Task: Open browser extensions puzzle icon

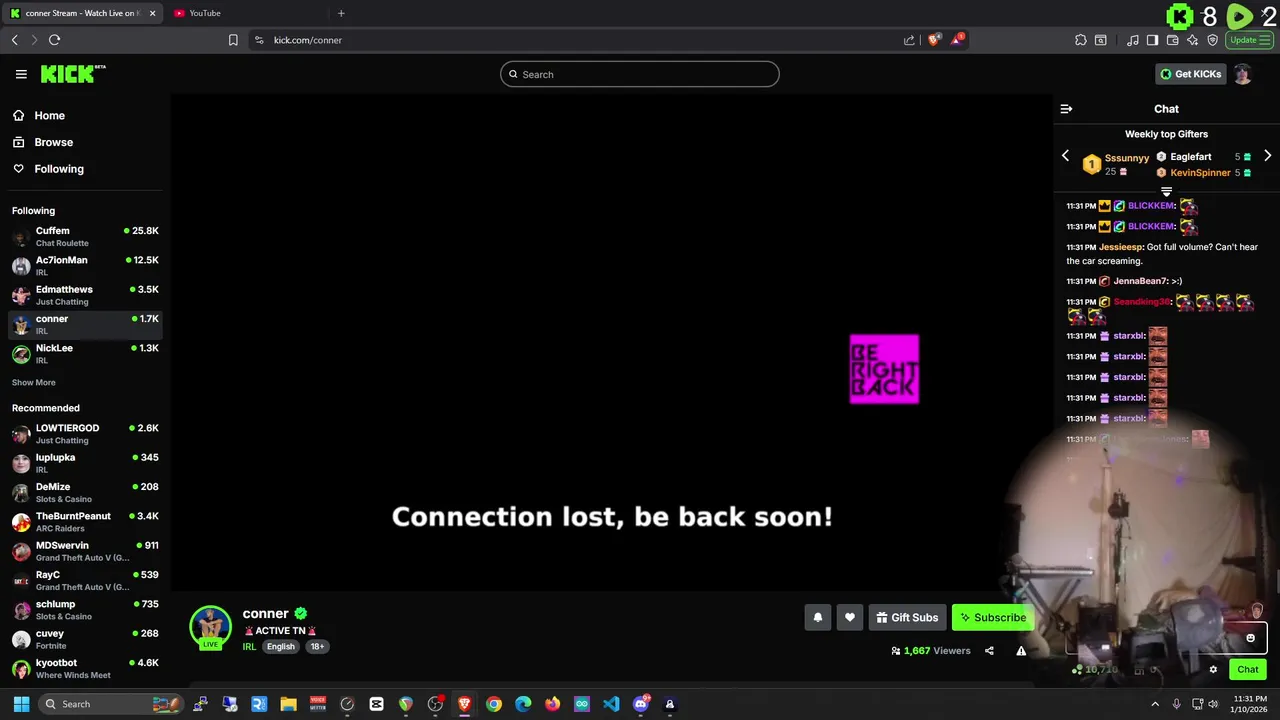Action: [x=1081, y=40]
